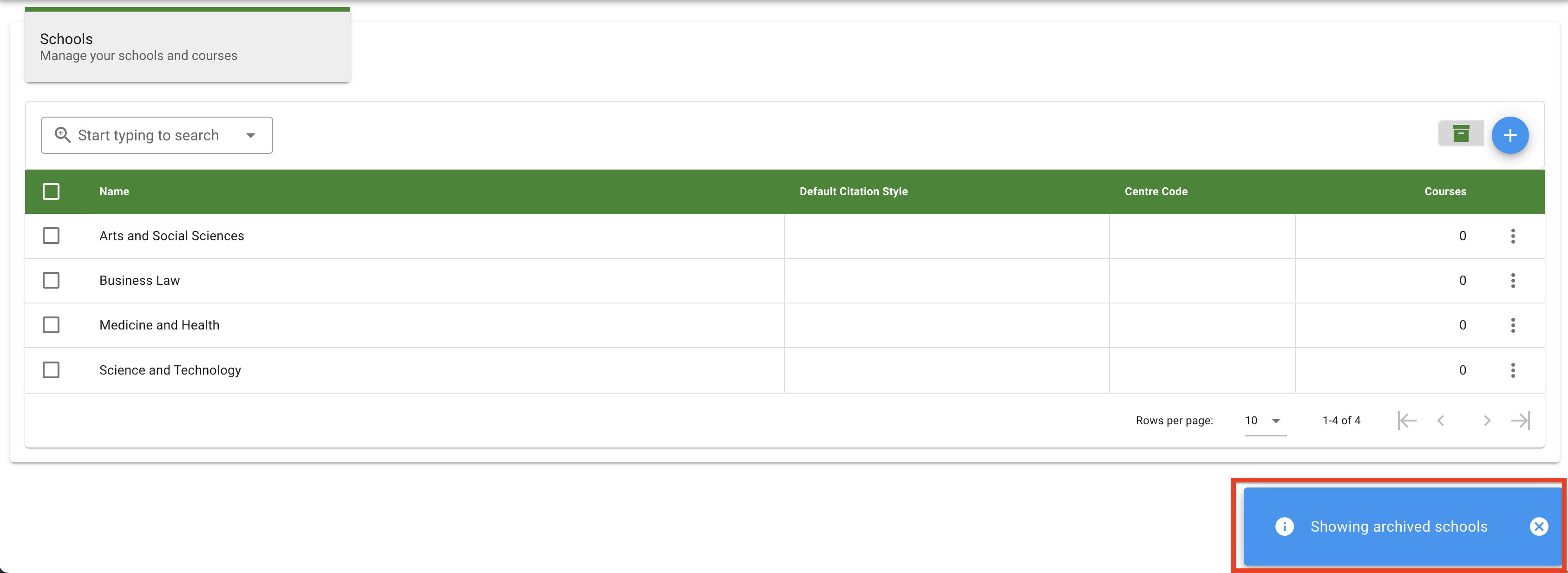Click the Schools tab heading

(66, 39)
